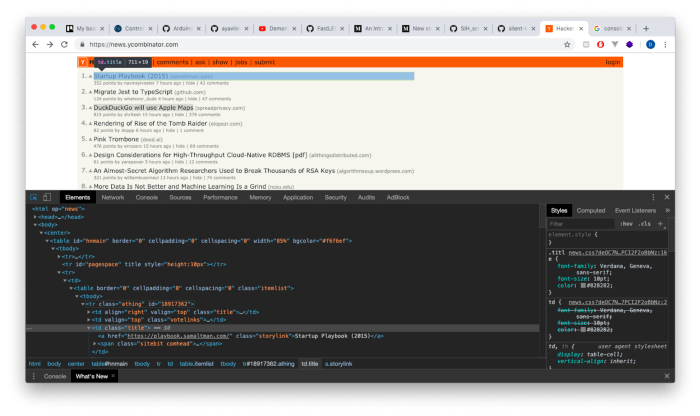Go back using the browser back arrow
The height and width of the screenshot is (416, 700).
coord(35,44)
